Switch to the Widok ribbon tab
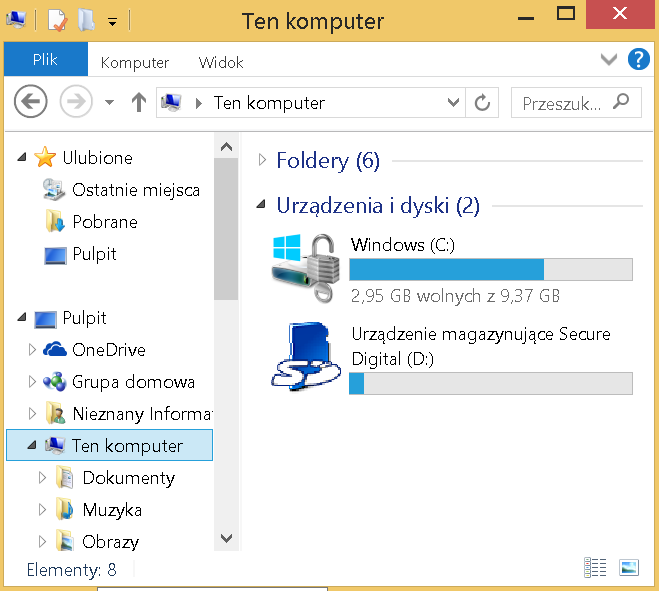 (221, 62)
